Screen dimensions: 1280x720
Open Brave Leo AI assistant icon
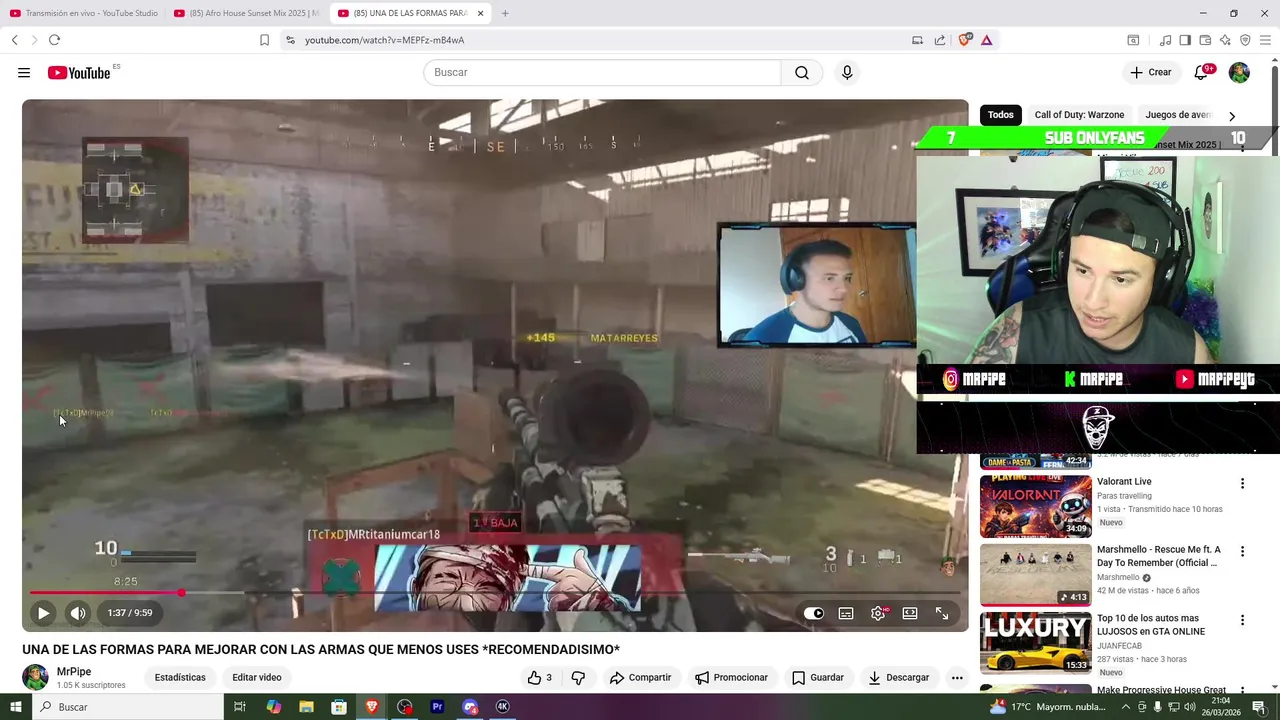click(1225, 40)
